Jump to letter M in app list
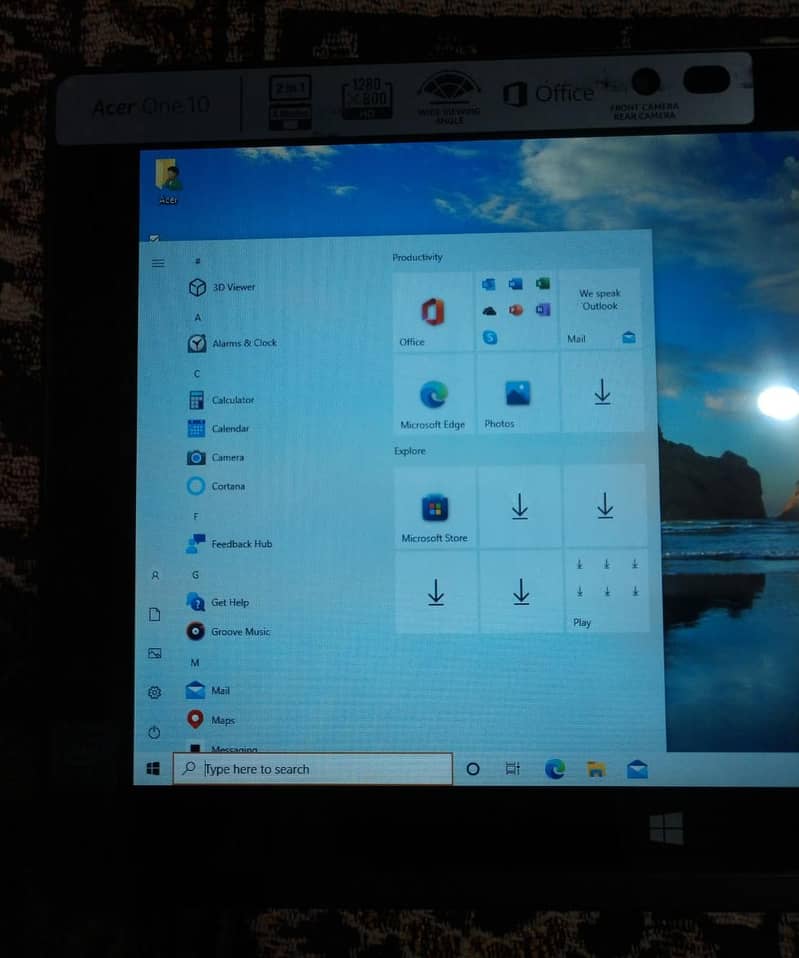Screen dimensions: 799x958 195,663
